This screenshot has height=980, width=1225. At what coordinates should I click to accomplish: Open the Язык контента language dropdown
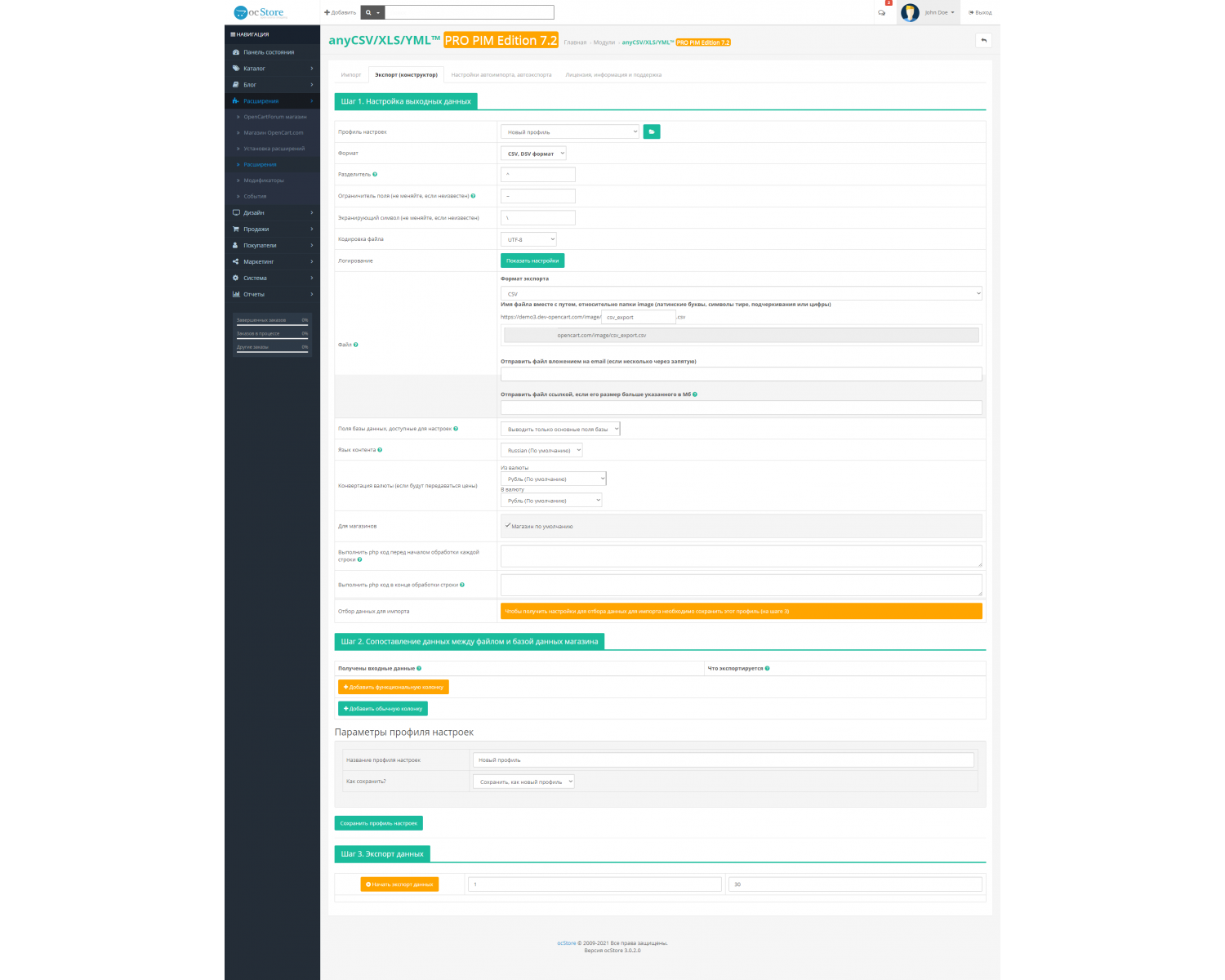click(x=542, y=449)
